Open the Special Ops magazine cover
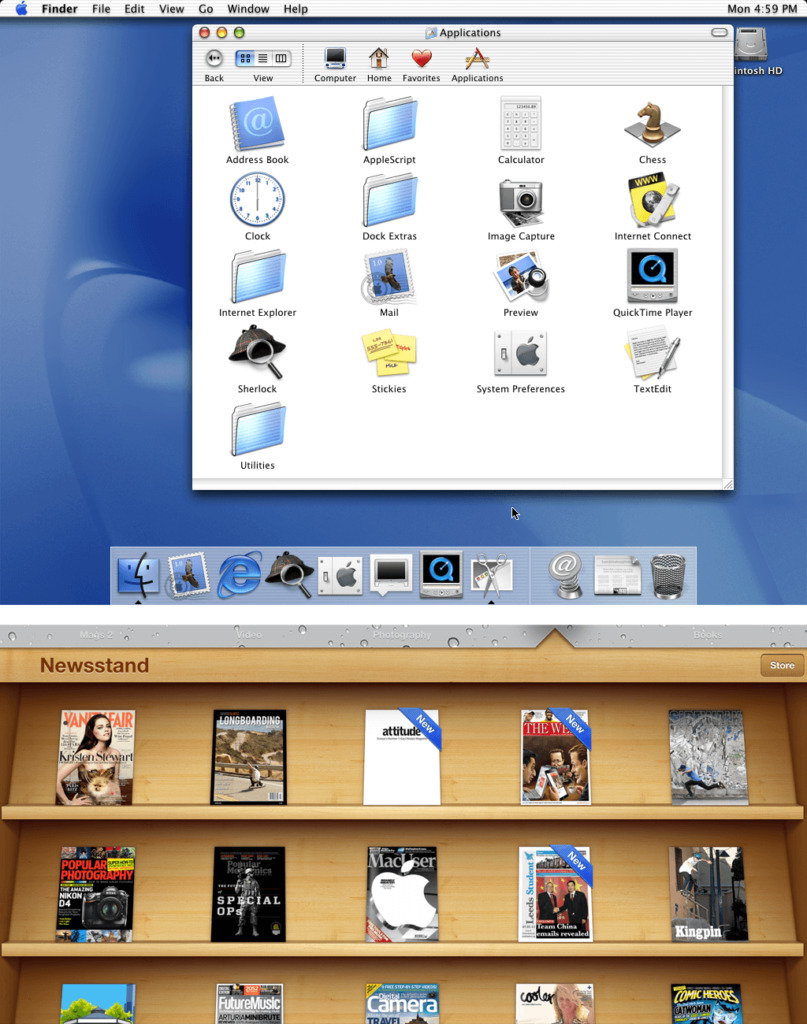The height and width of the screenshot is (1024, 807). [x=249, y=894]
